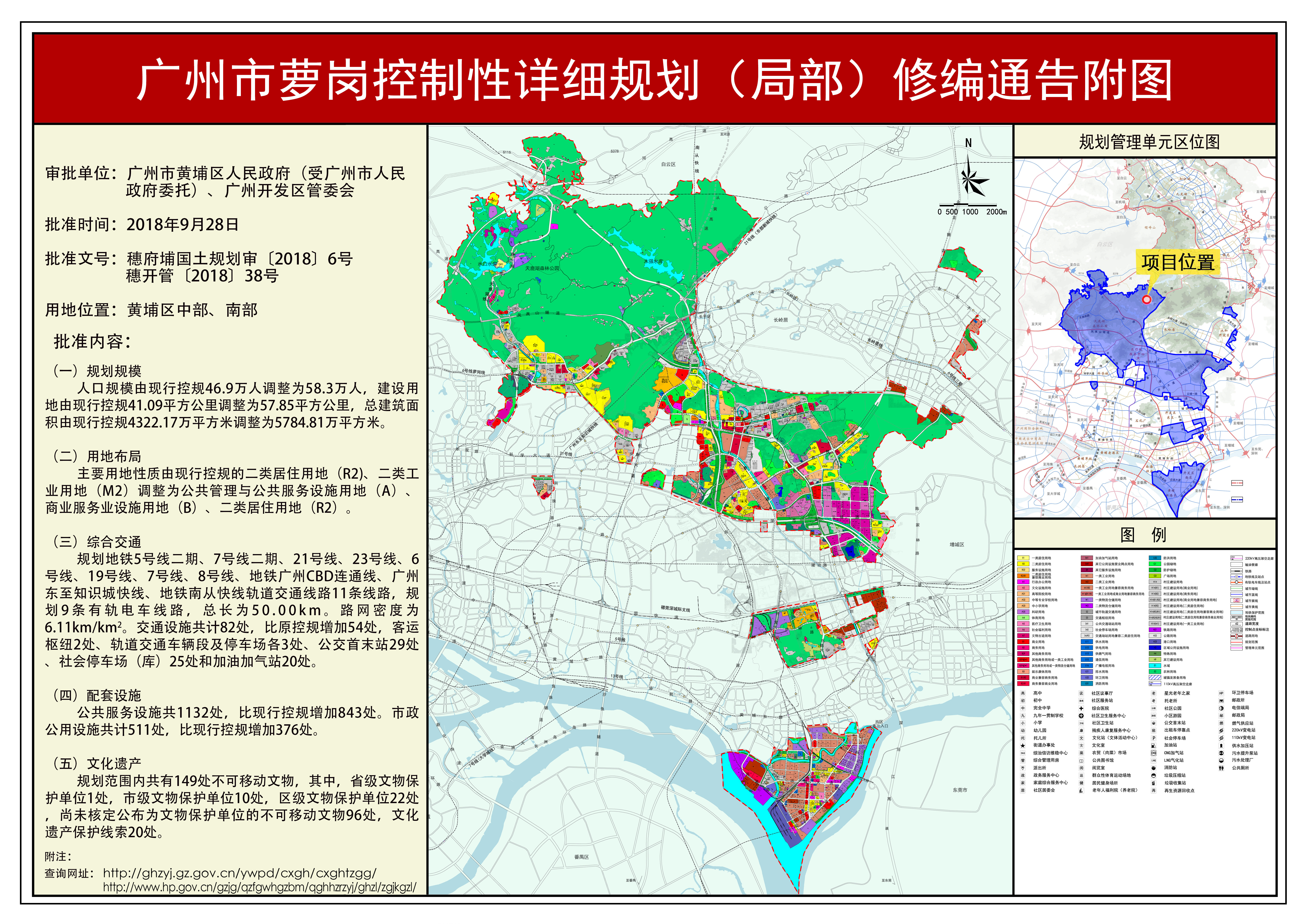The height and width of the screenshot is (924, 1307).
Task: Click the R1 一类居住用地 color swatch
Action: click(1023, 558)
